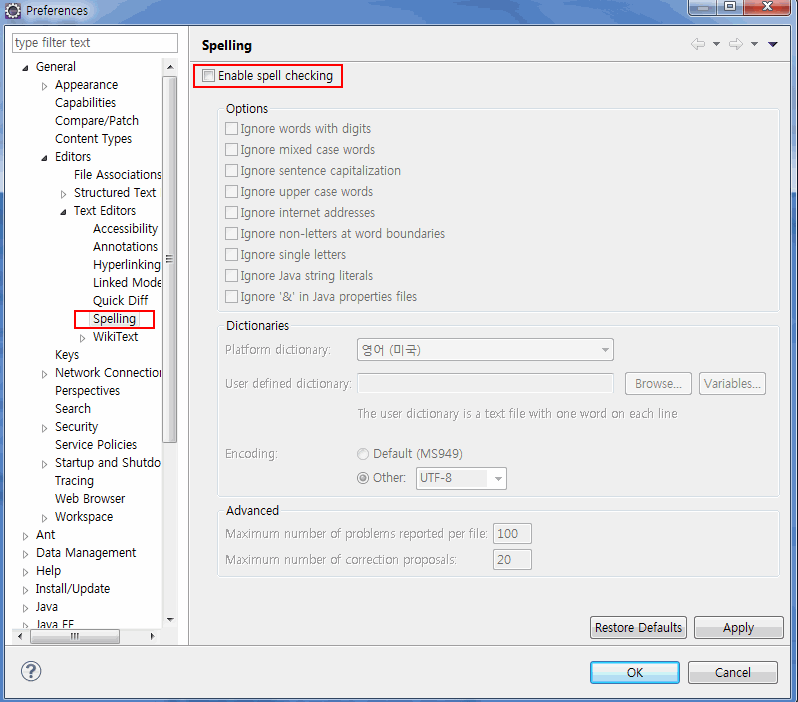Click the tree scroll down arrow
798x702 pixels.
[x=170, y=620]
